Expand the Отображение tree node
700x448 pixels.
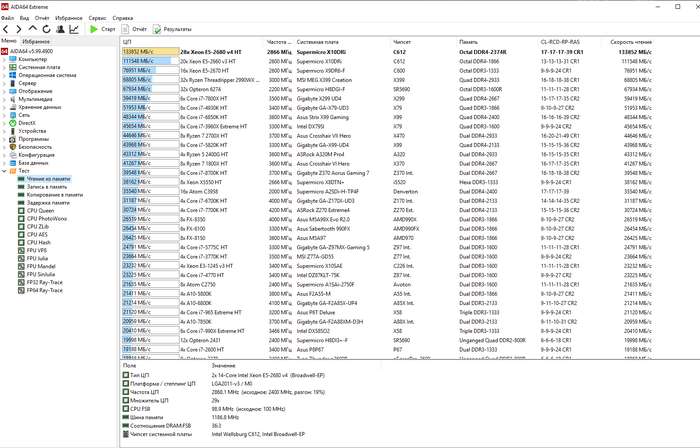tap(4, 91)
